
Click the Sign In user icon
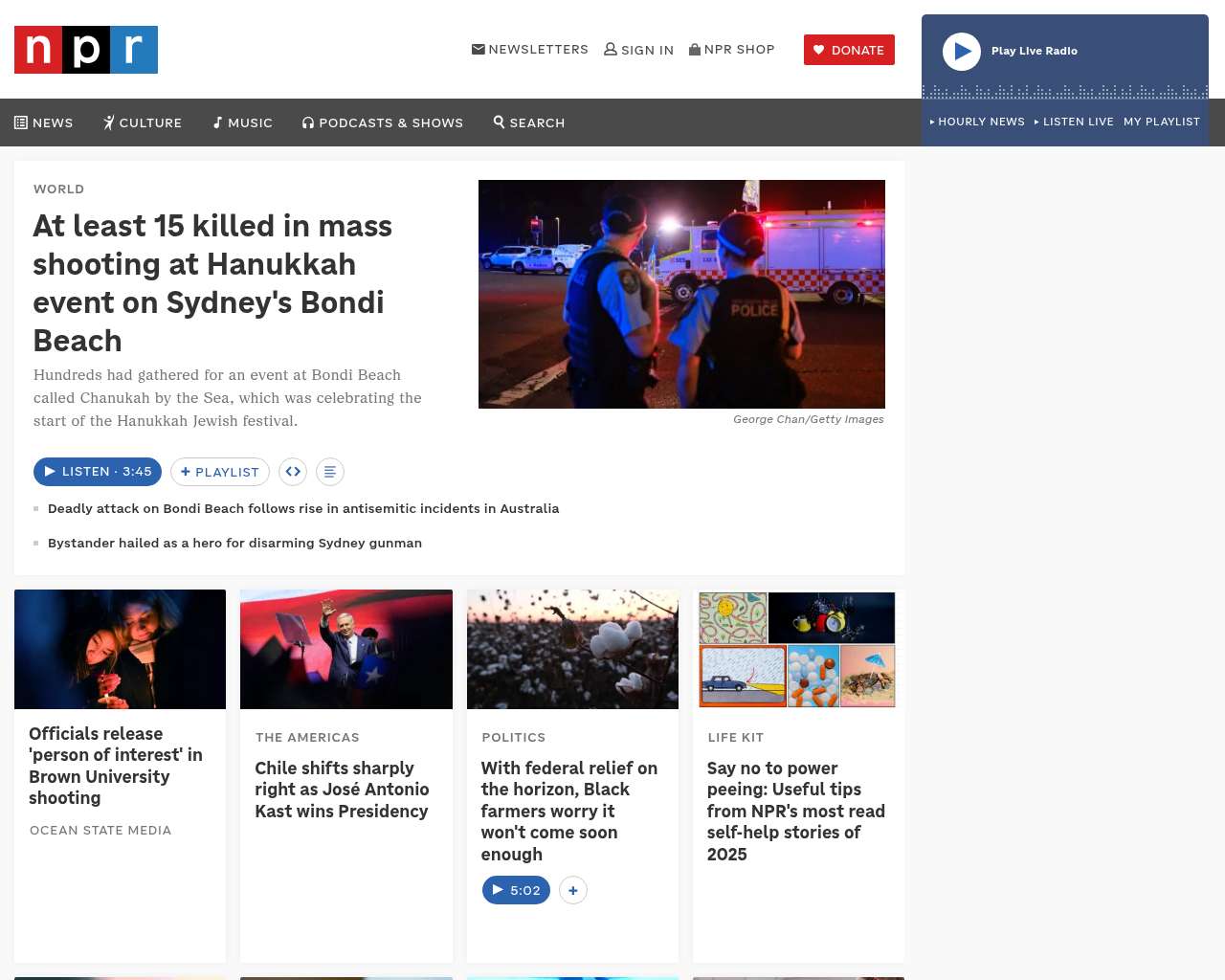coord(611,50)
